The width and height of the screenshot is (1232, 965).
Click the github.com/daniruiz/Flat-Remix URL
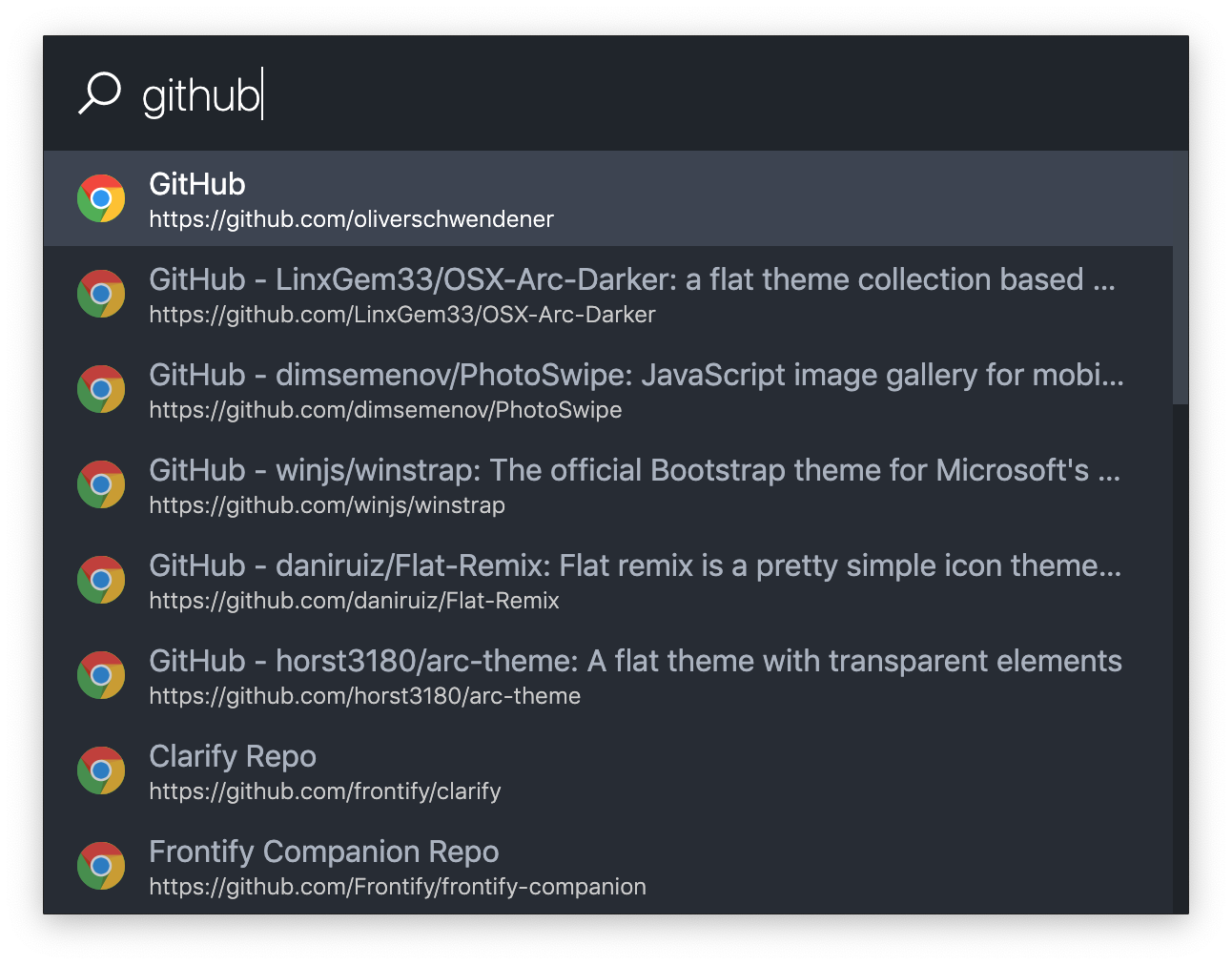[354, 601]
